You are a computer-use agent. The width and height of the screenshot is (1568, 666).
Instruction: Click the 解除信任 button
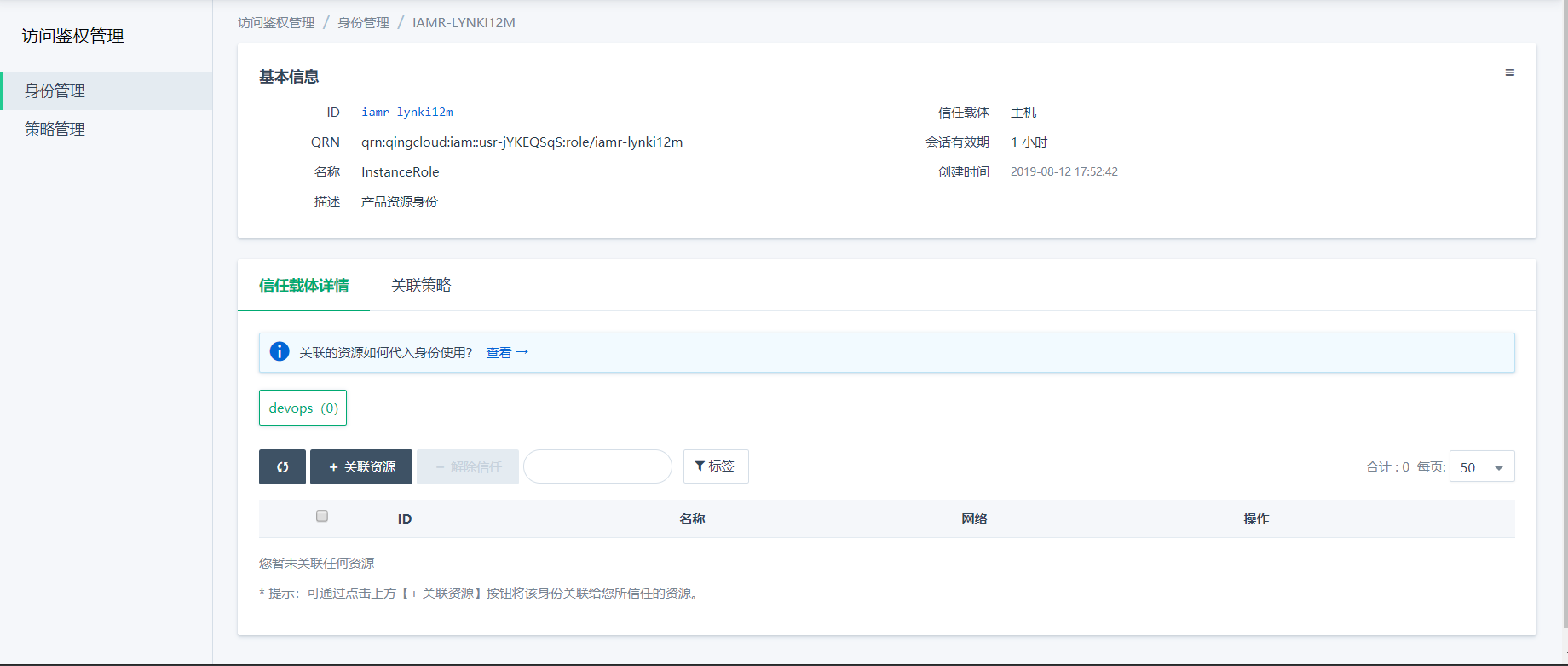point(468,467)
